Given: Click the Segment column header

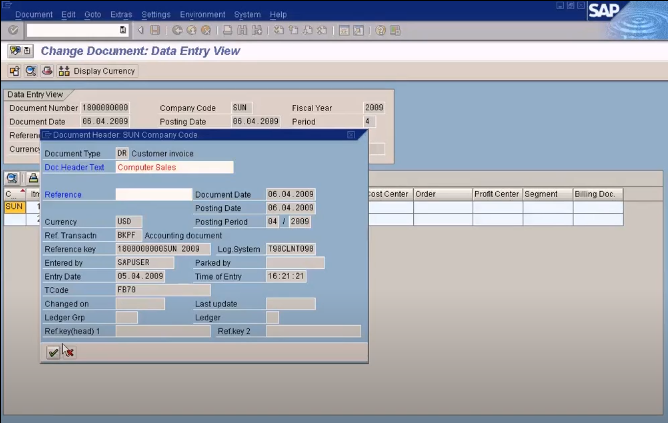Looking at the screenshot, I should [547, 194].
